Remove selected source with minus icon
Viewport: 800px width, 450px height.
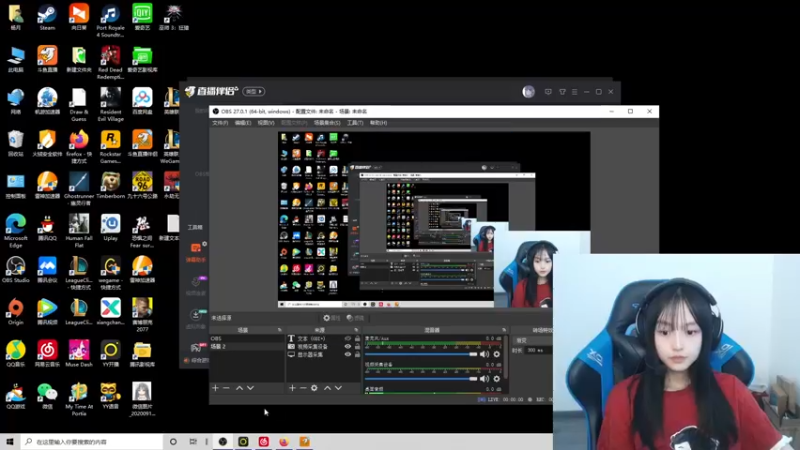click(x=303, y=388)
